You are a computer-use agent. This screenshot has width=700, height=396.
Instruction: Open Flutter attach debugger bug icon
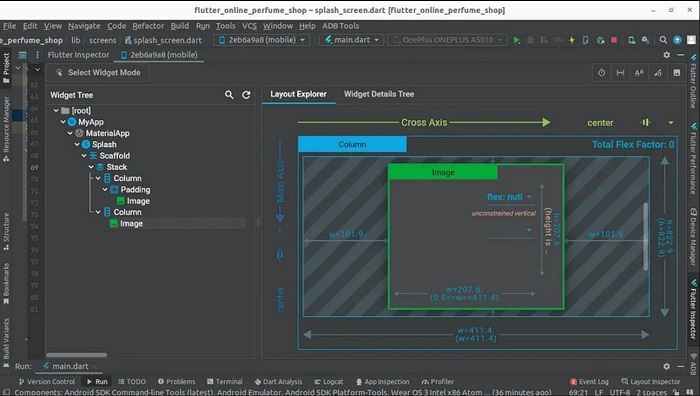tap(600, 40)
